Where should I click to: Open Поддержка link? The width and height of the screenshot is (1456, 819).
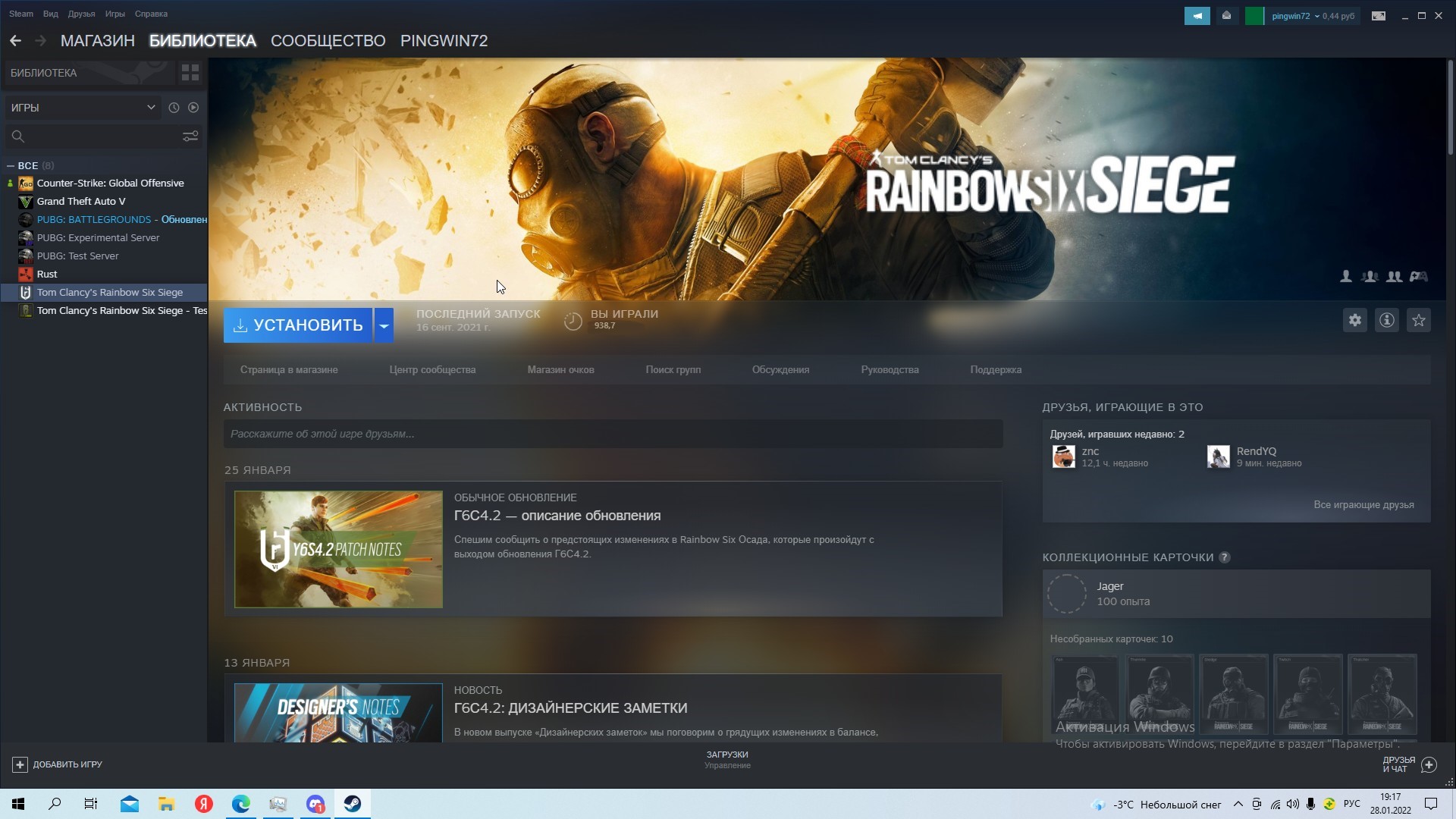click(x=996, y=370)
